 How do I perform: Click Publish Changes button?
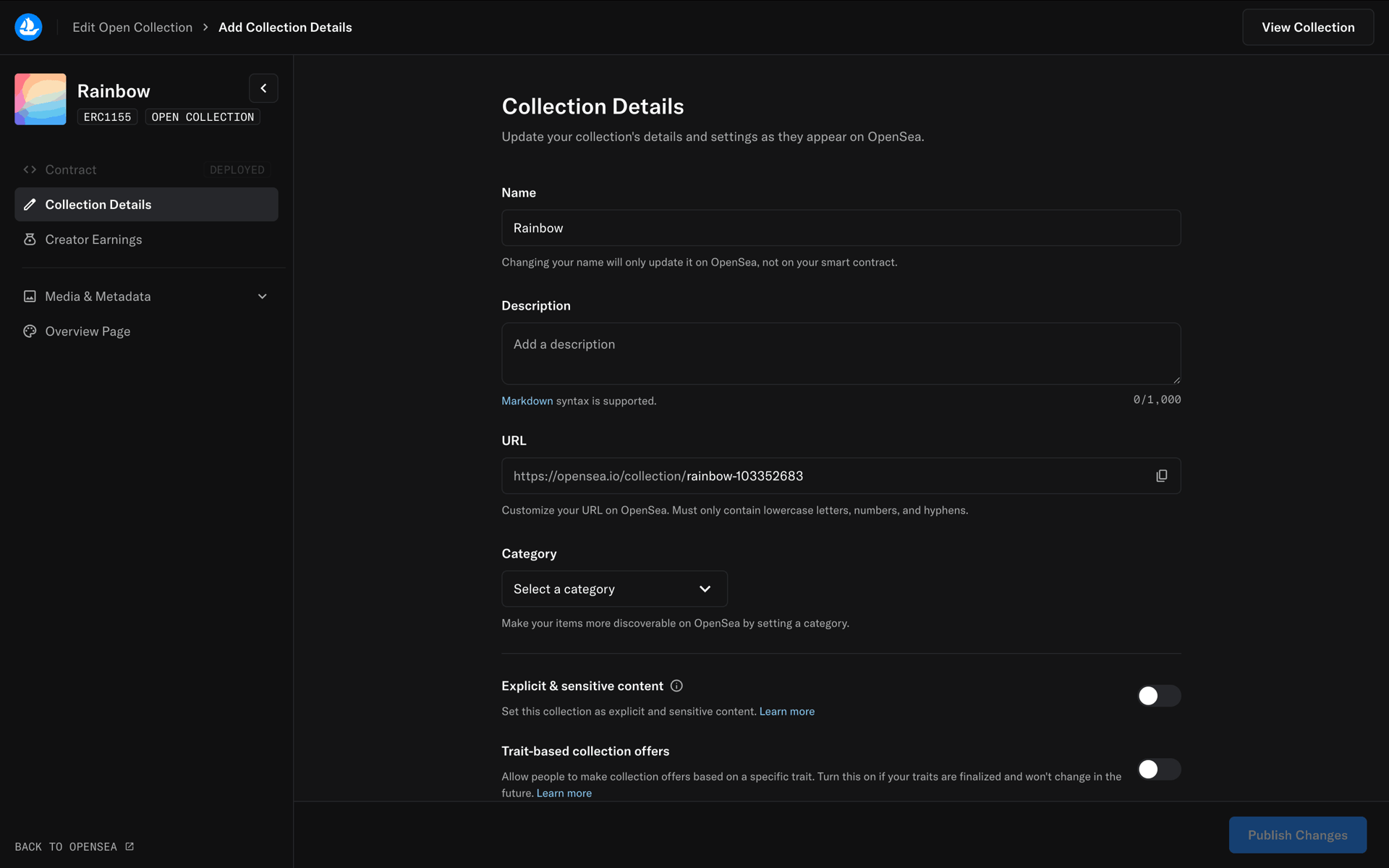(x=1298, y=835)
